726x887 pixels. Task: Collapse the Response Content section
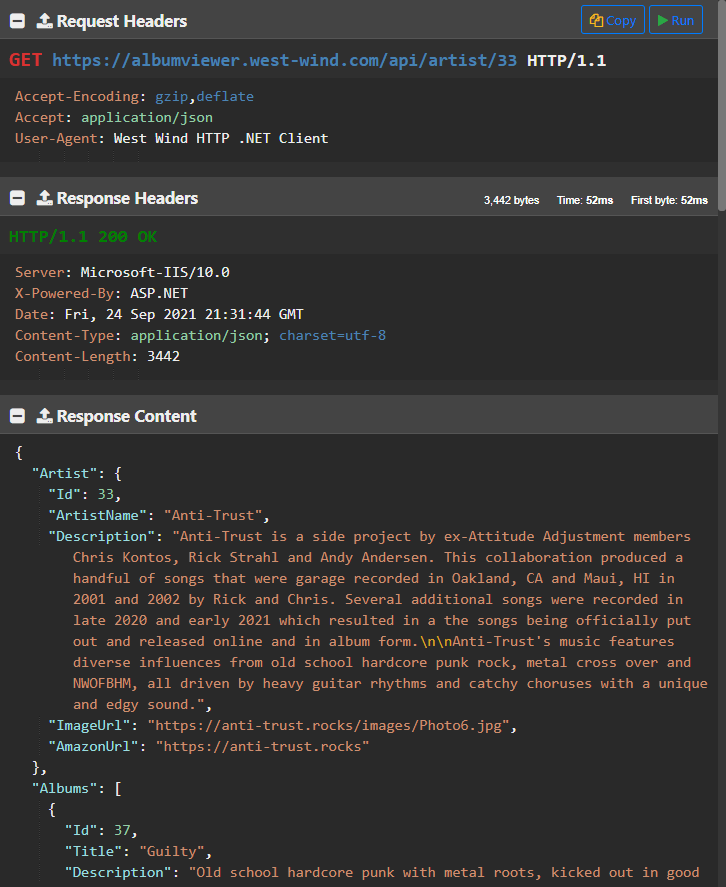point(17,416)
